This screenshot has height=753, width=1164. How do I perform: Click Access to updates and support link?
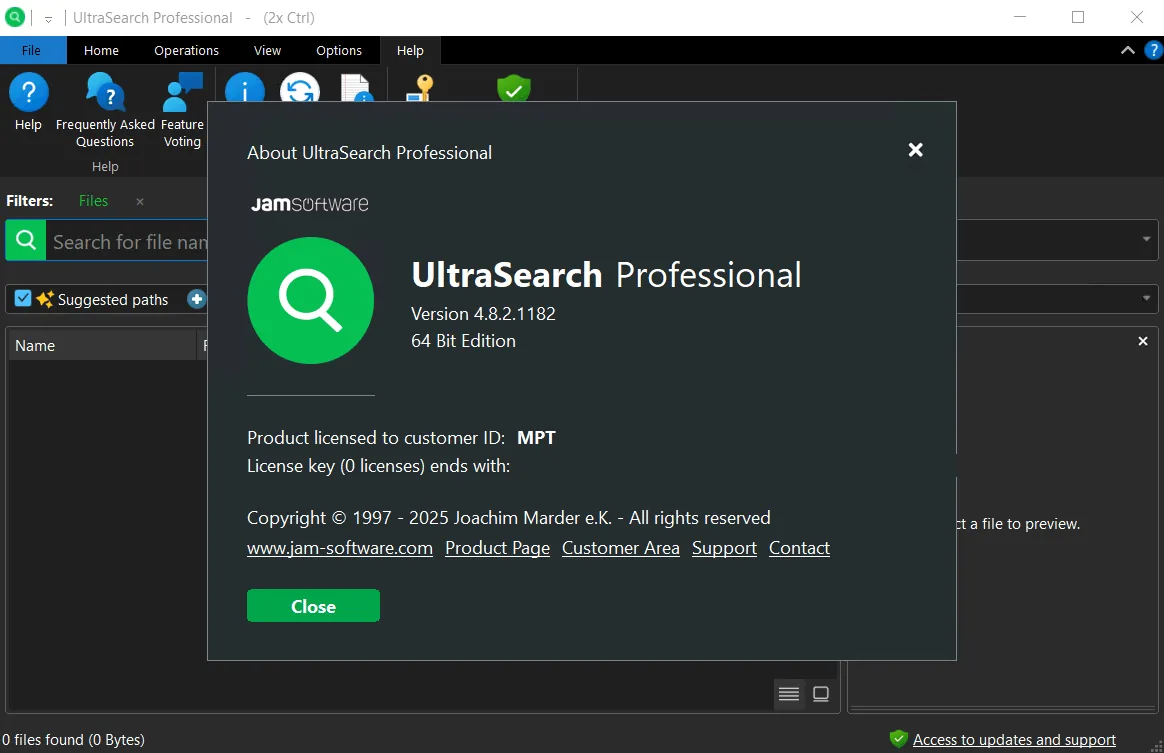pyautogui.click(x=1014, y=740)
